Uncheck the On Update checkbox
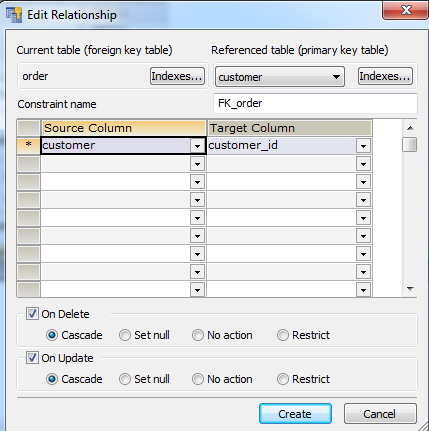 pos(32,358)
